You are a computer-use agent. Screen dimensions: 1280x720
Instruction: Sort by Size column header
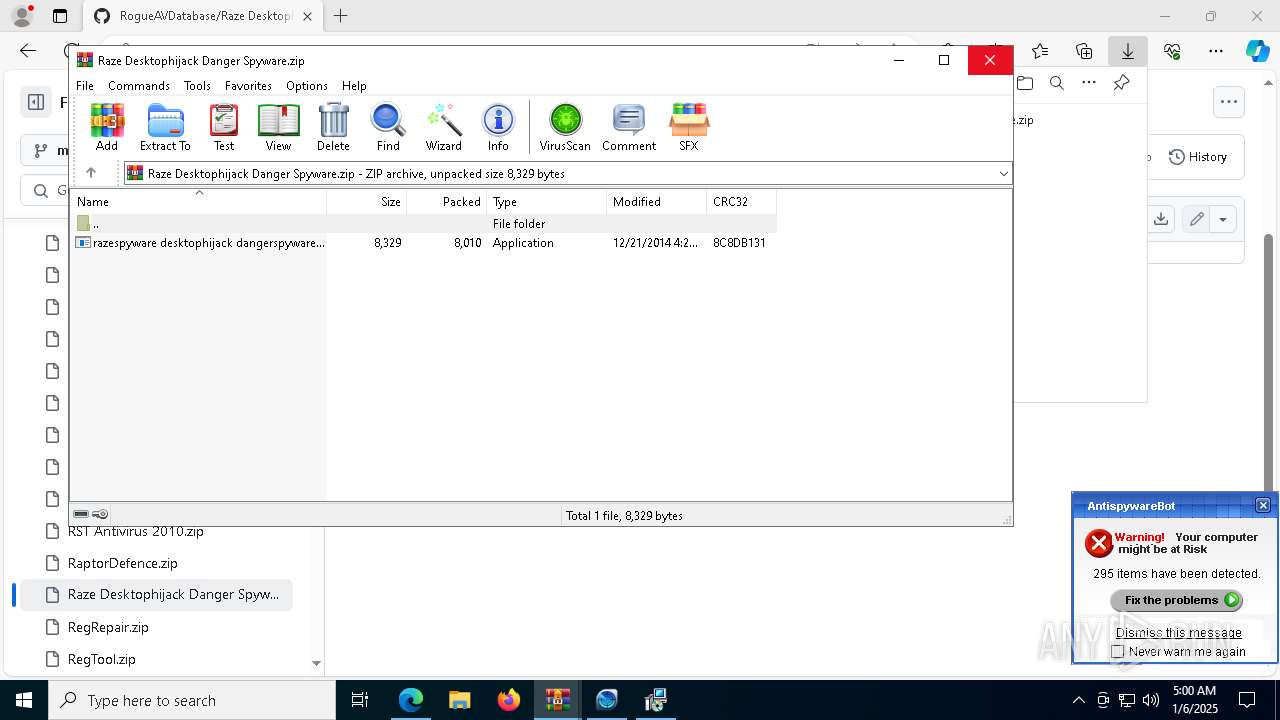tap(367, 202)
